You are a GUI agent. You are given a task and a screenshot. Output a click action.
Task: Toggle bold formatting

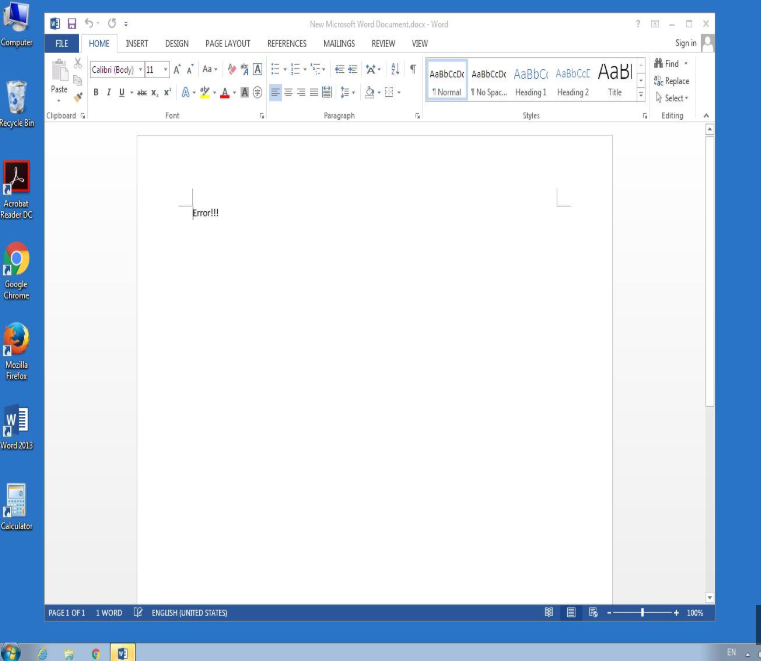96,92
